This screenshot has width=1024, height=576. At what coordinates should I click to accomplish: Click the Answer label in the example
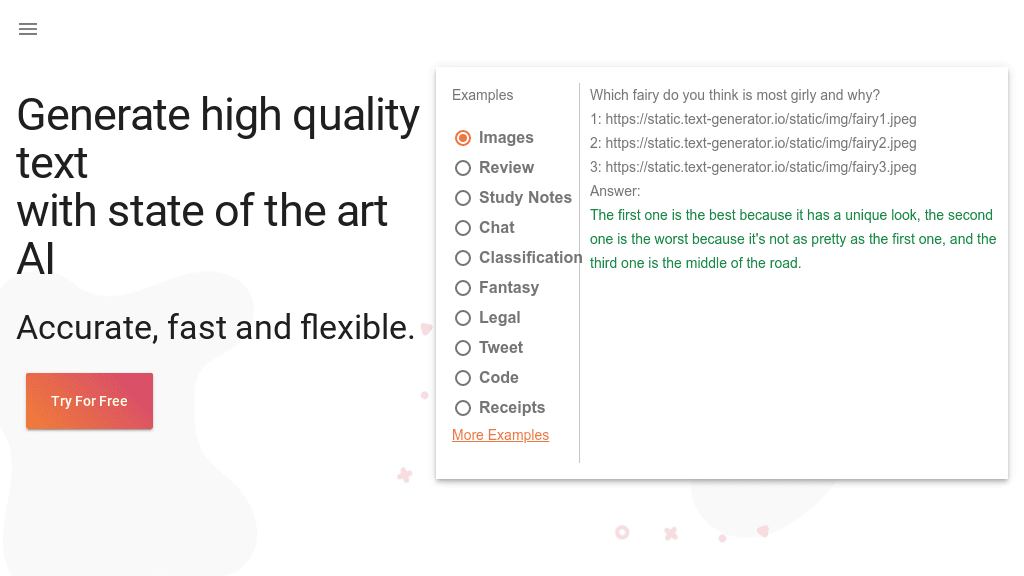tap(614, 191)
